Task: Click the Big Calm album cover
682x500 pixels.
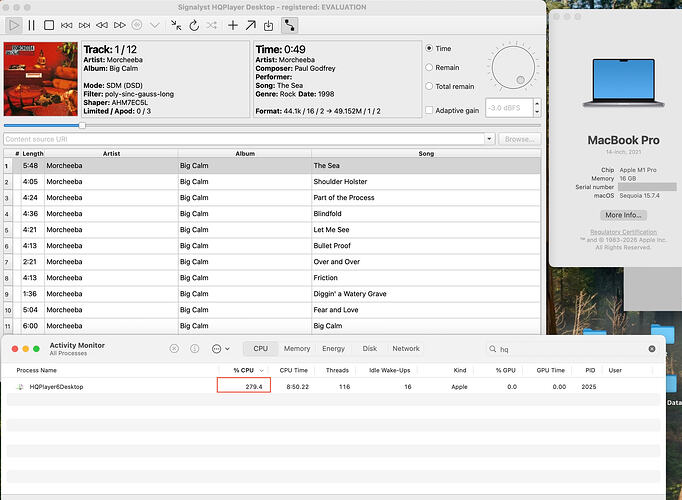Action: pos(40,79)
